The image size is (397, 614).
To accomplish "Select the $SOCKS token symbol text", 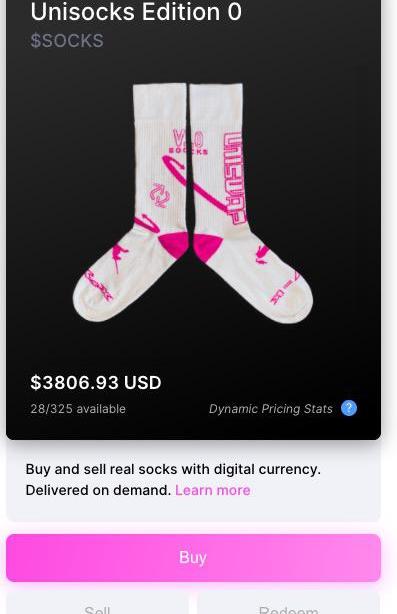I will click(67, 41).
